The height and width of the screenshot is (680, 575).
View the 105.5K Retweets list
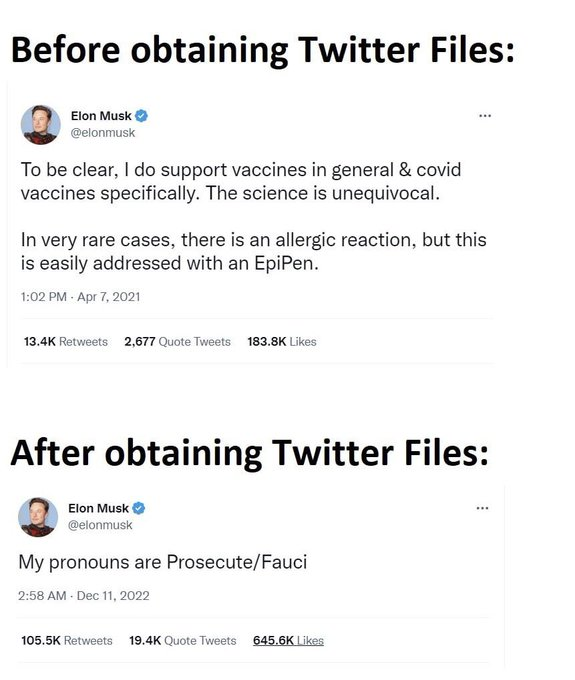[67, 641]
